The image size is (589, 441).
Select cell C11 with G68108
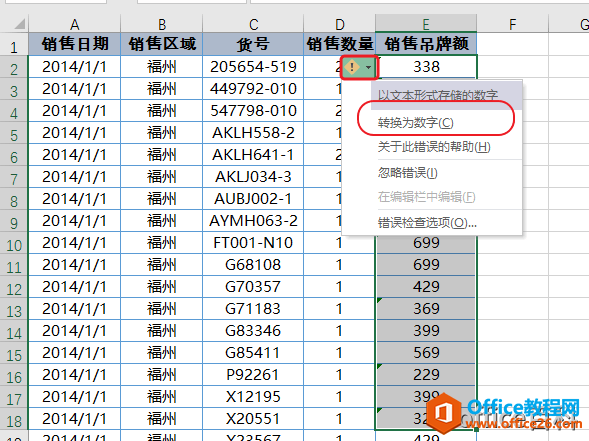pos(253,265)
